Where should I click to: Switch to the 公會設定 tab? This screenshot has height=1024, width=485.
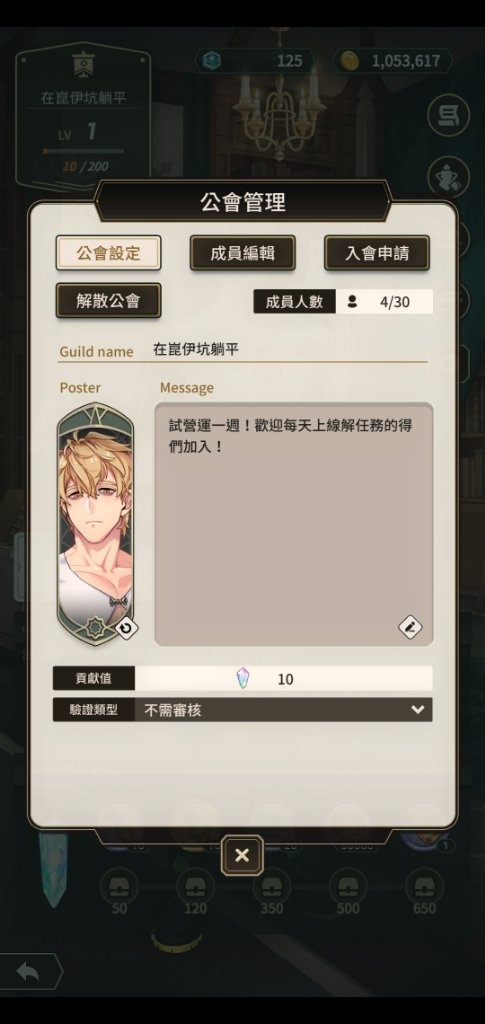point(108,253)
